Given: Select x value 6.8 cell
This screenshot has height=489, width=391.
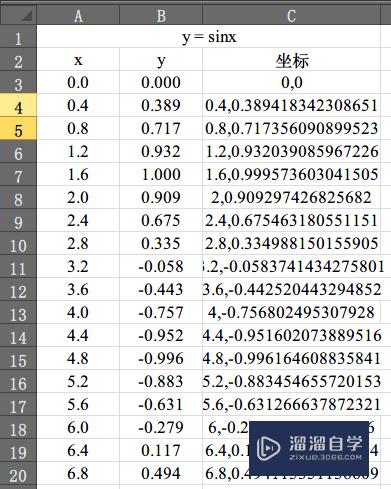Looking at the screenshot, I should [78, 473].
